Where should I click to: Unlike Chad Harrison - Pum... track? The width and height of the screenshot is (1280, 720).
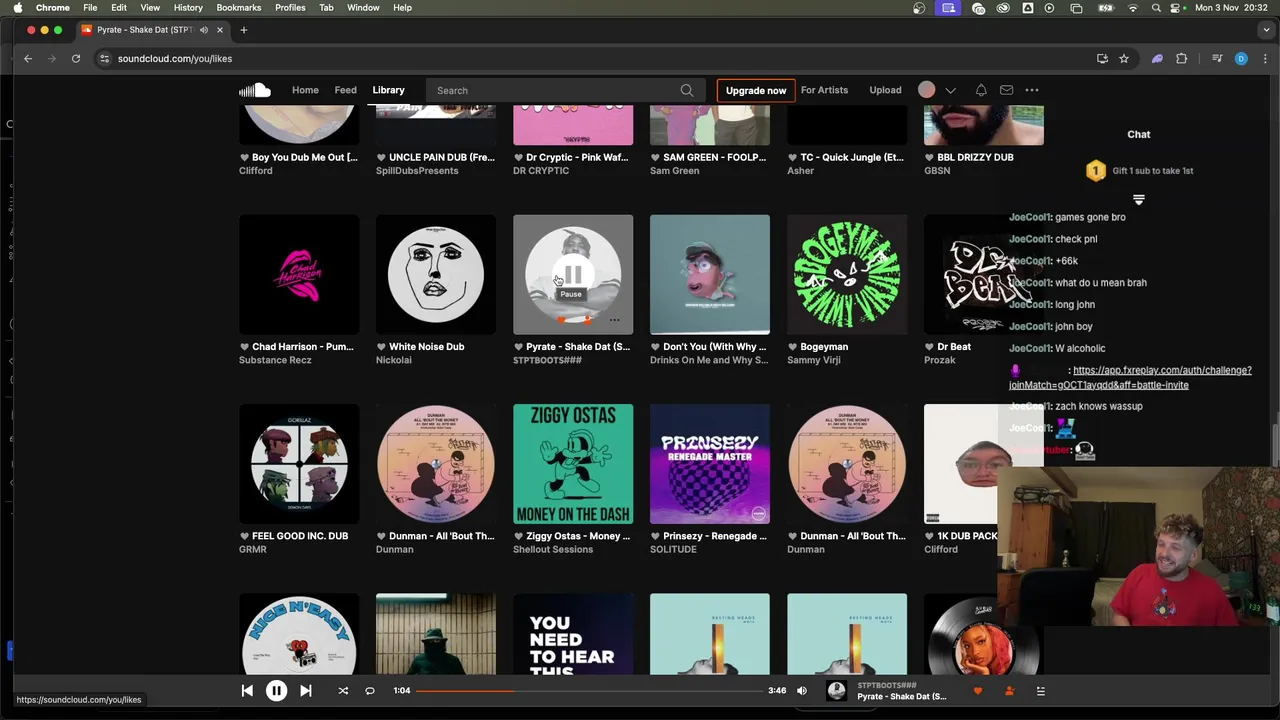click(244, 347)
